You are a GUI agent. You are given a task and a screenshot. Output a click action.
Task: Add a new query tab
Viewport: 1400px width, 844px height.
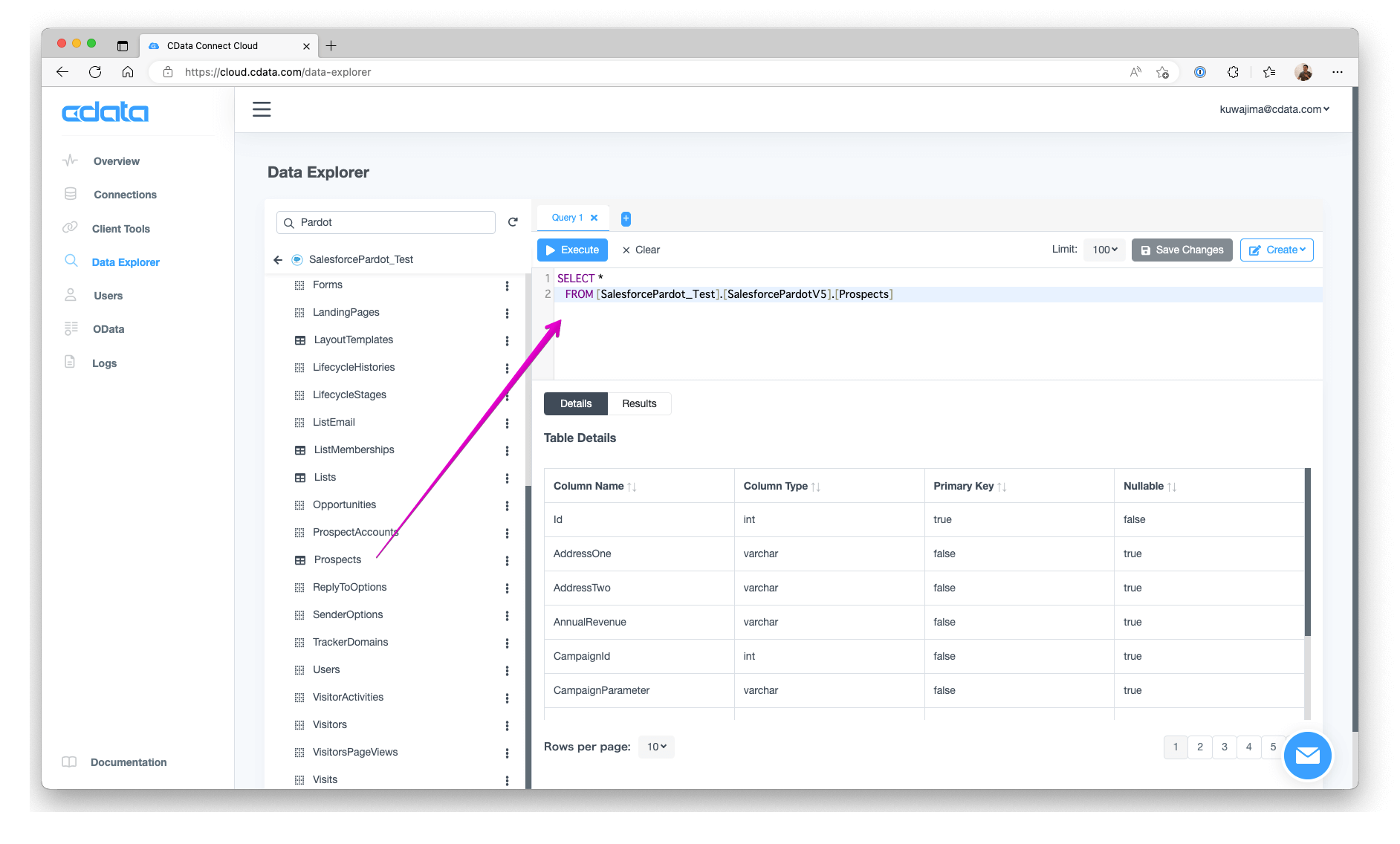click(x=626, y=218)
